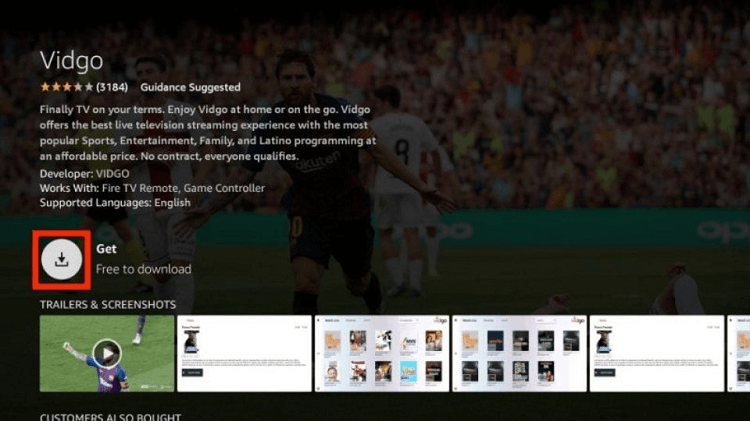Click the Vidgo app title

(x=71, y=61)
